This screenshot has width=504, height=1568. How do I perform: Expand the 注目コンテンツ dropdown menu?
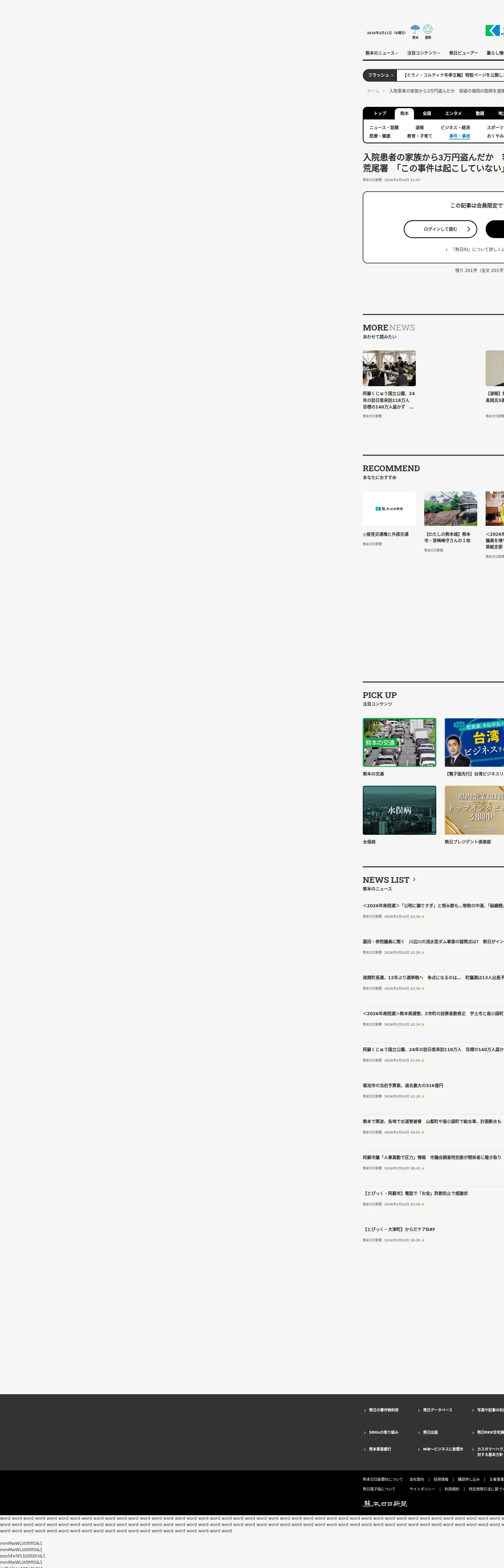[423, 53]
